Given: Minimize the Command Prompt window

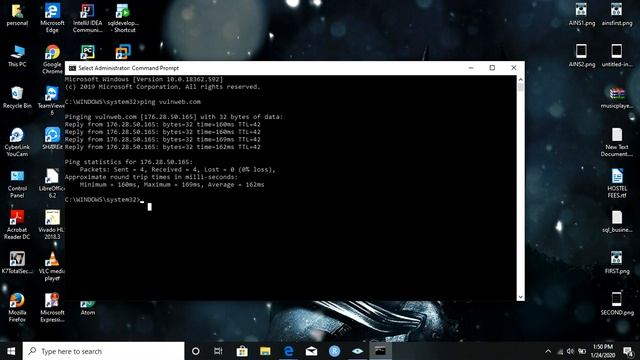Looking at the screenshot, I should coord(471,68).
